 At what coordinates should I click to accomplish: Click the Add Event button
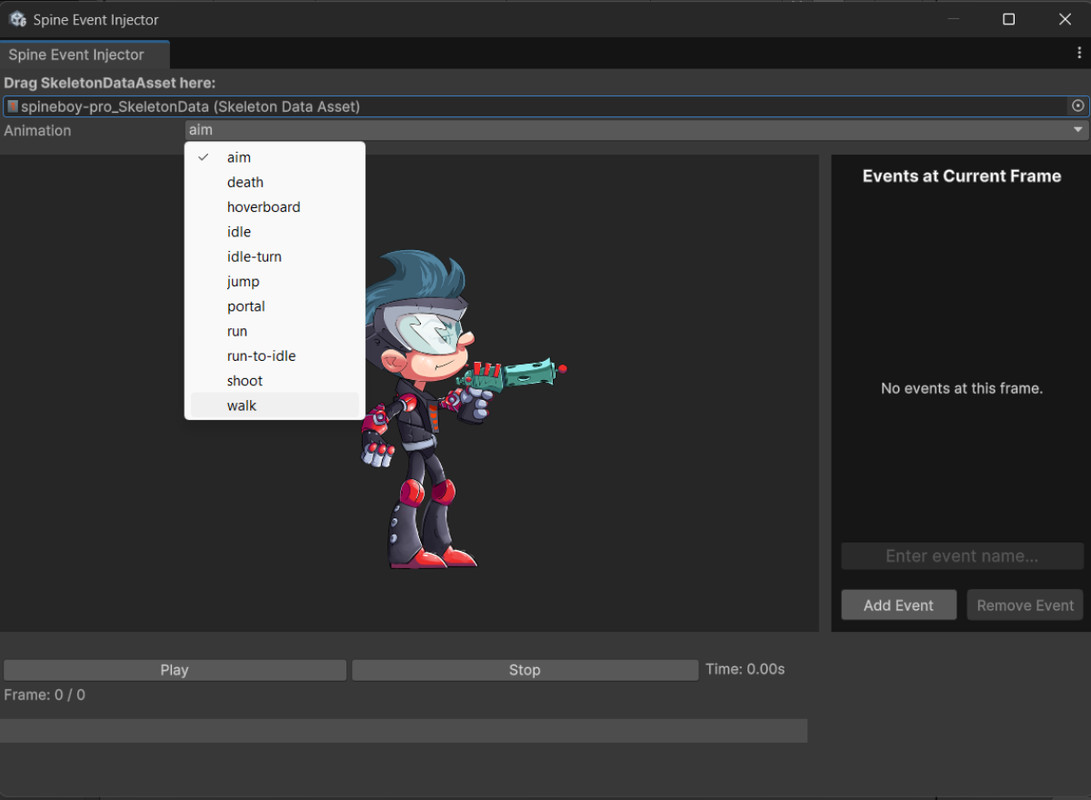pos(898,605)
